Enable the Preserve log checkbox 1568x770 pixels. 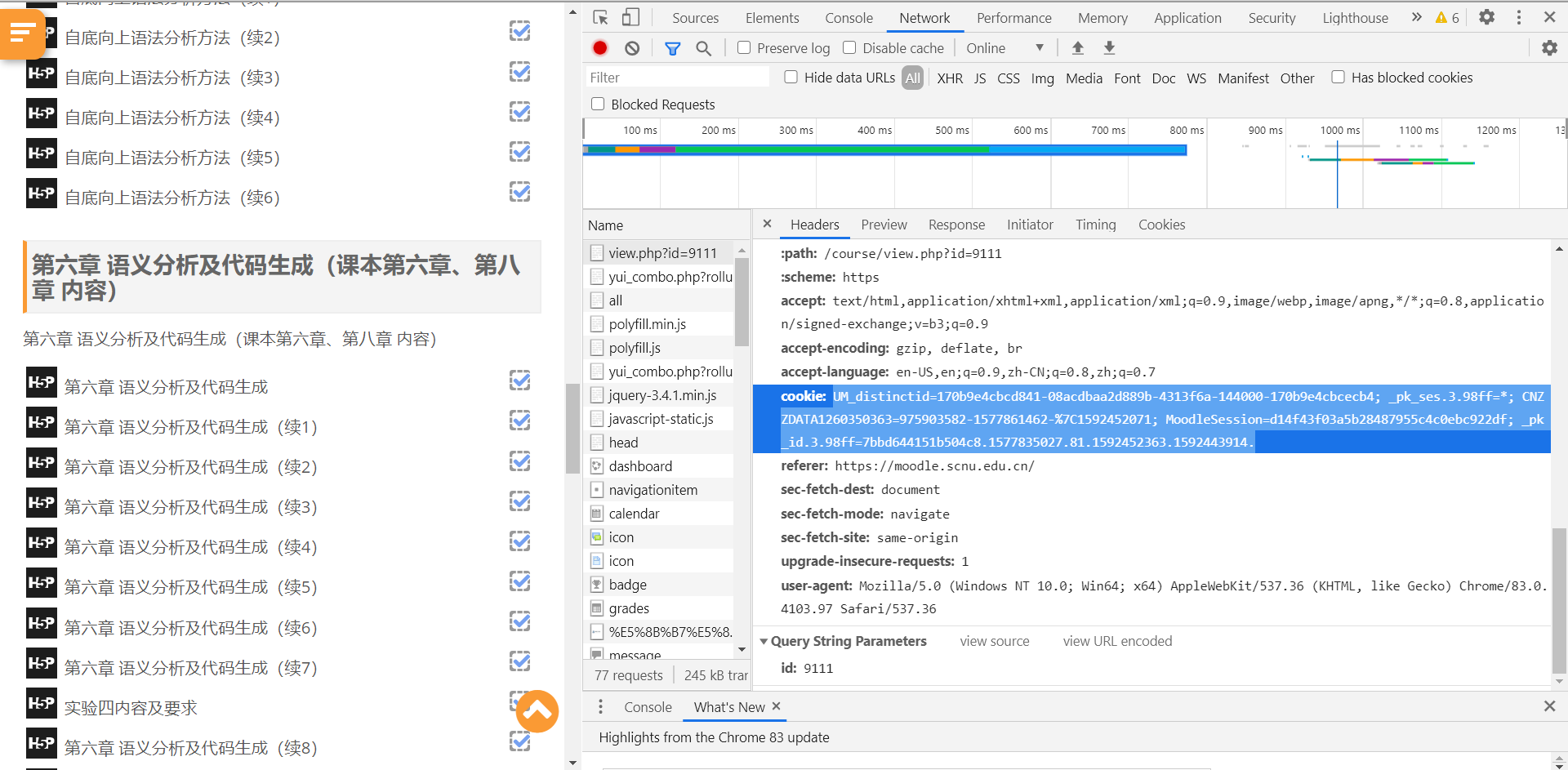(x=744, y=47)
